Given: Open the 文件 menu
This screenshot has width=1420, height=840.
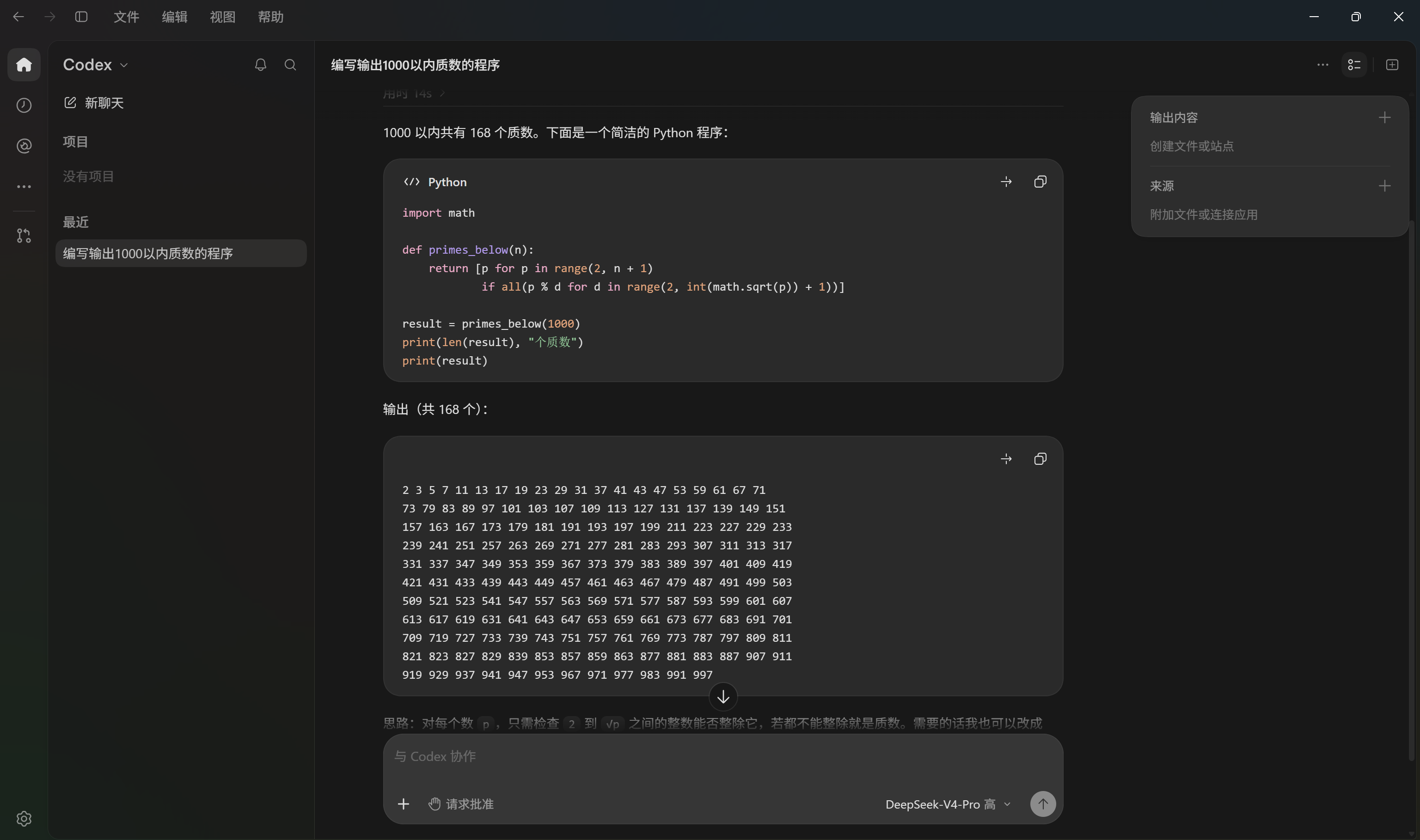Looking at the screenshot, I should click(126, 17).
